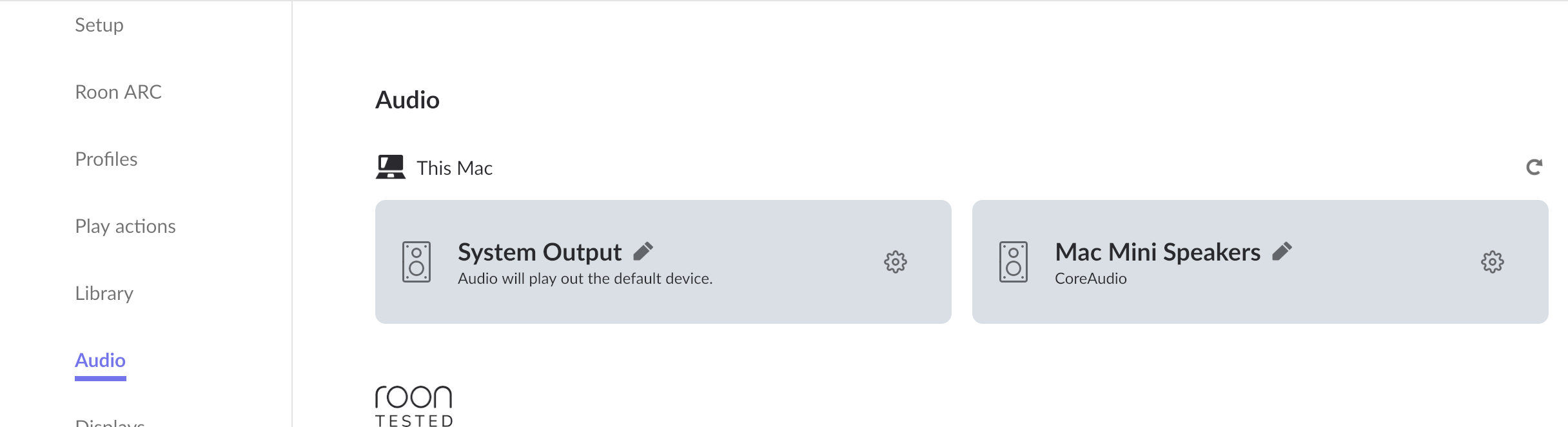Go to Roon ARC settings

point(118,92)
